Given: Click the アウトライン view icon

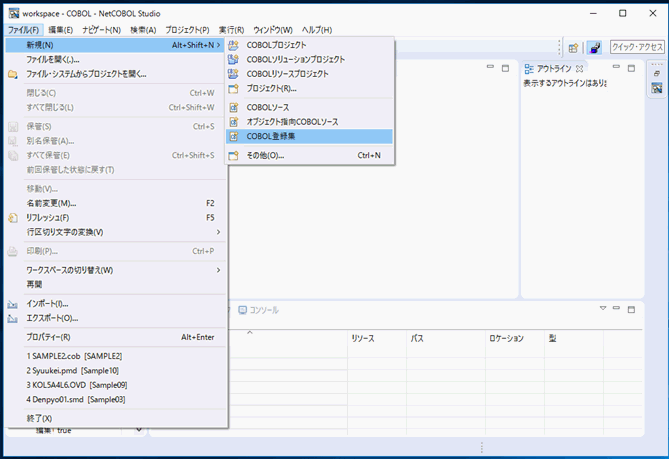Looking at the screenshot, I should pyautogui.click(x=529, y=69).
